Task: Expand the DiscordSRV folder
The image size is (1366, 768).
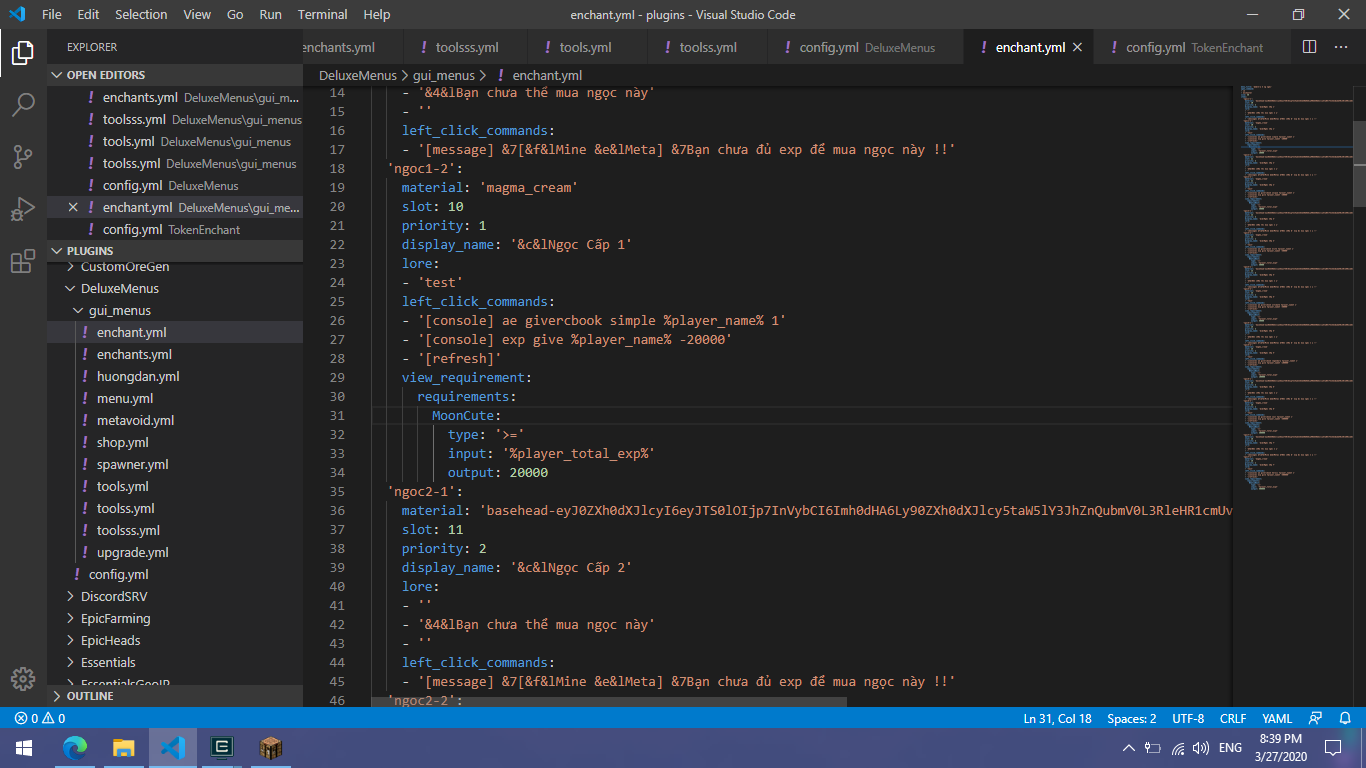Action: [113, 596]
